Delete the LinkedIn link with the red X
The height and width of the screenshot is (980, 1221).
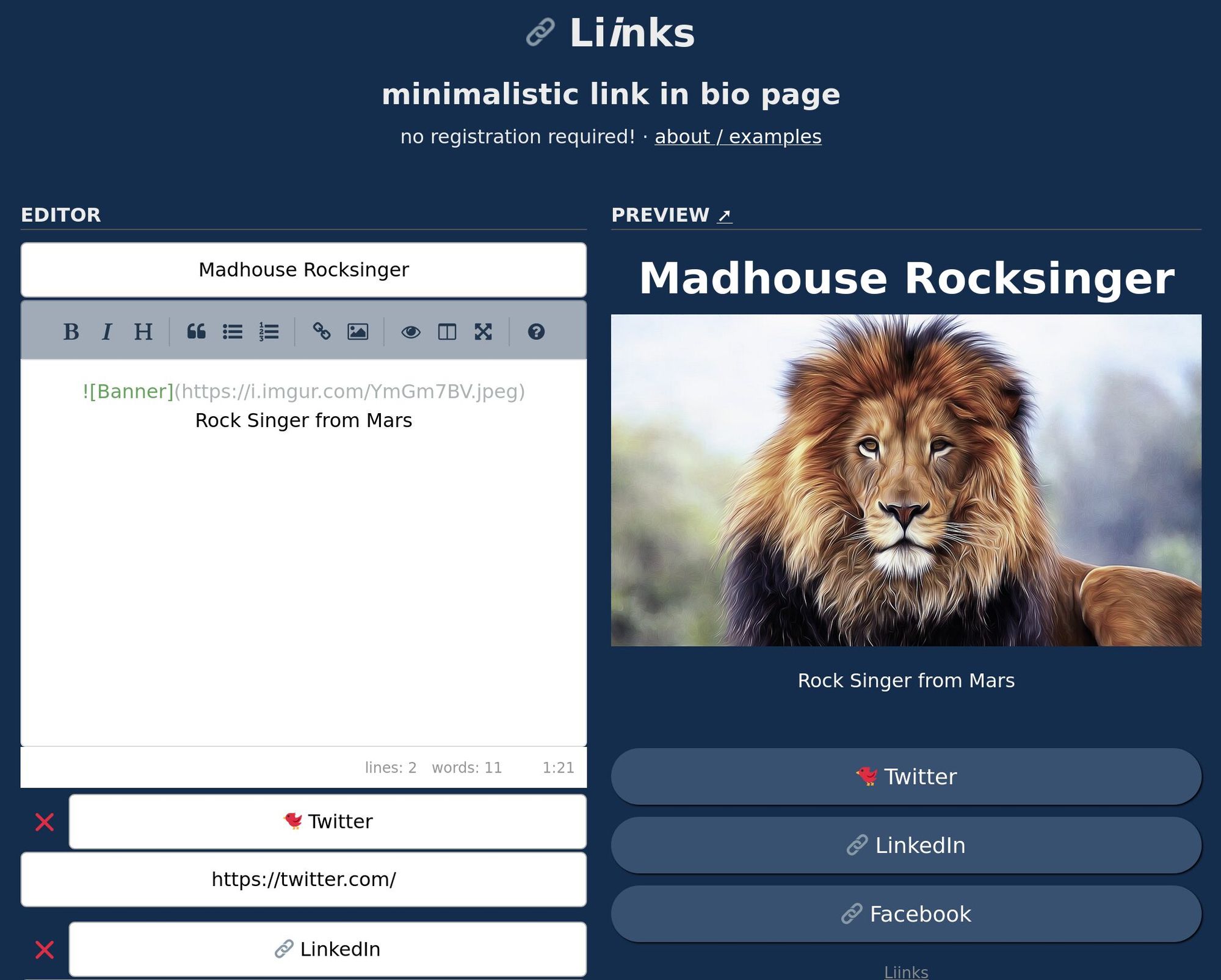(x=45, y=949)
